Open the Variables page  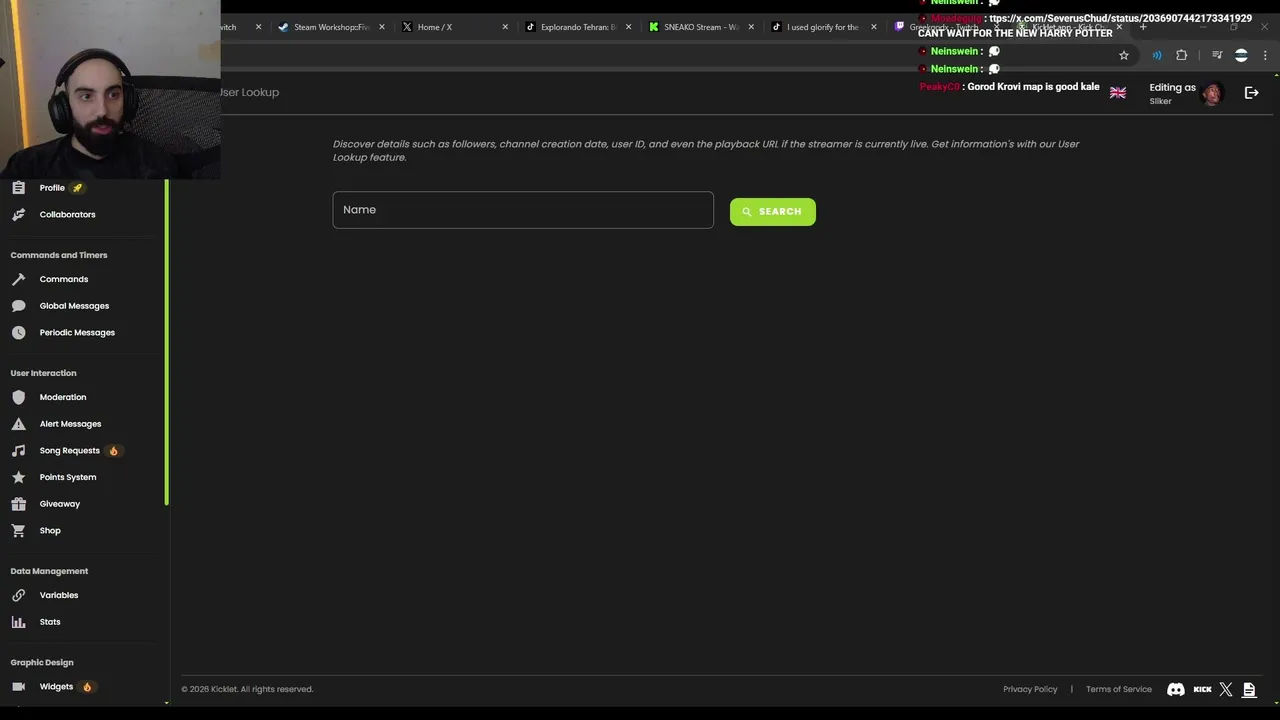tap(59, 595)
